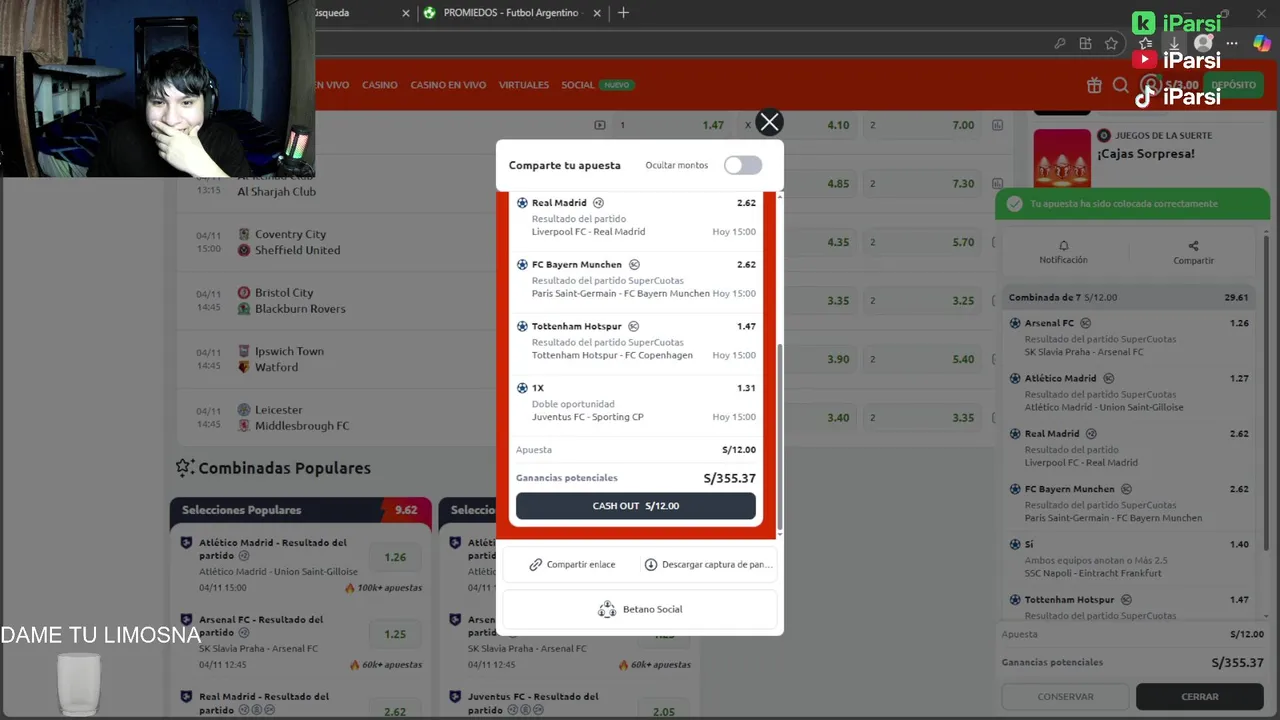Click CERRAR in bet confirmation panel
The image size is (1280, 720).
(x=1200, y=697)
